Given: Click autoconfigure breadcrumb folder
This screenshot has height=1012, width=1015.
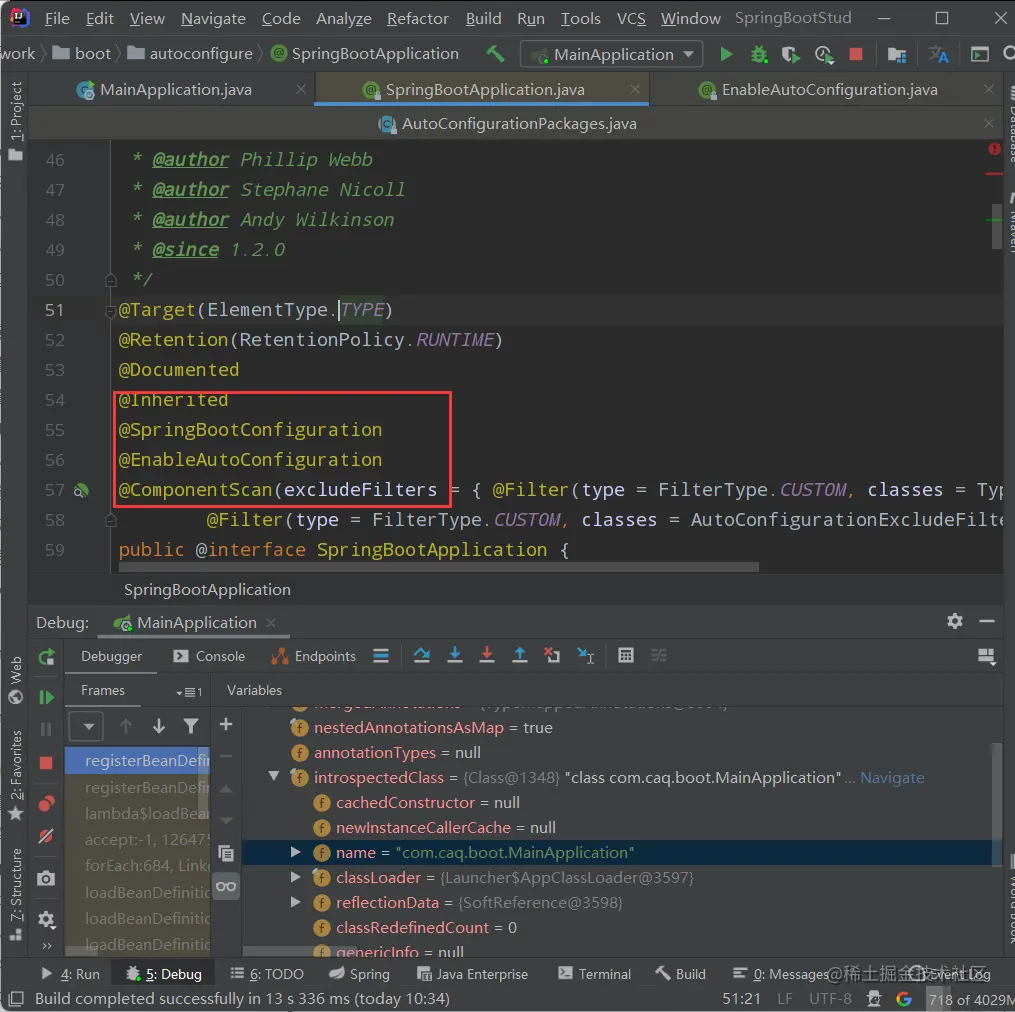Looking at the screenshot, I should tap(190, 54).
